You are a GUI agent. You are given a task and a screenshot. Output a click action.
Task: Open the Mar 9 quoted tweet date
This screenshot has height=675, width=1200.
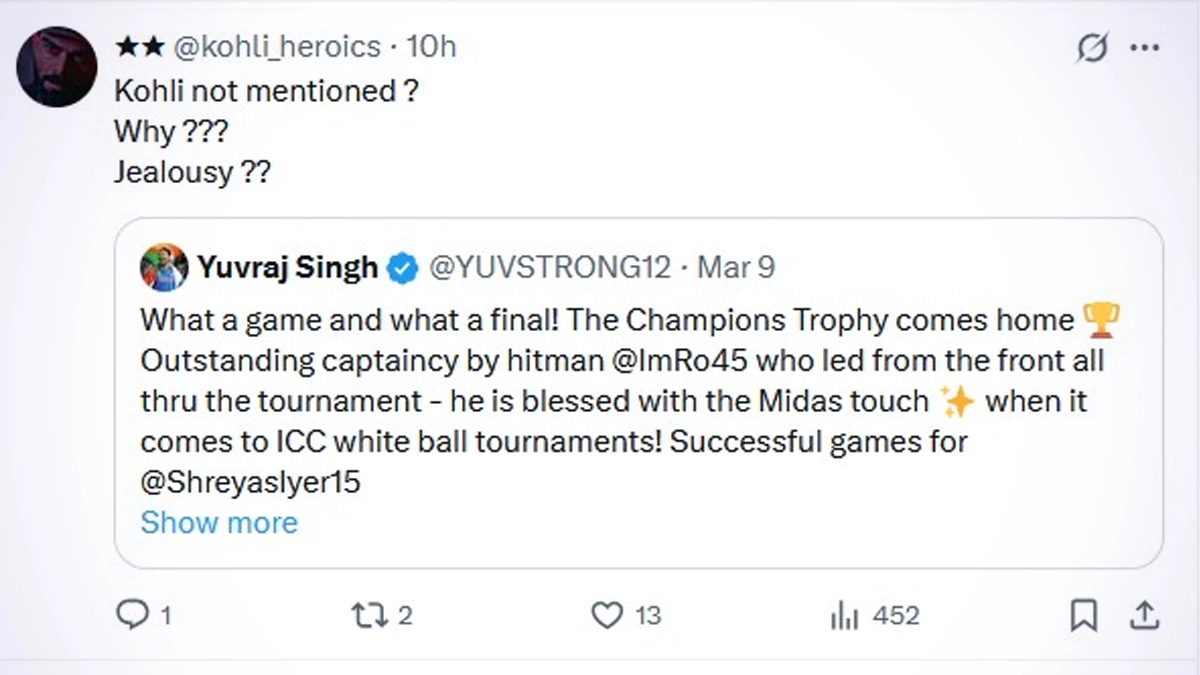(735, 267)
